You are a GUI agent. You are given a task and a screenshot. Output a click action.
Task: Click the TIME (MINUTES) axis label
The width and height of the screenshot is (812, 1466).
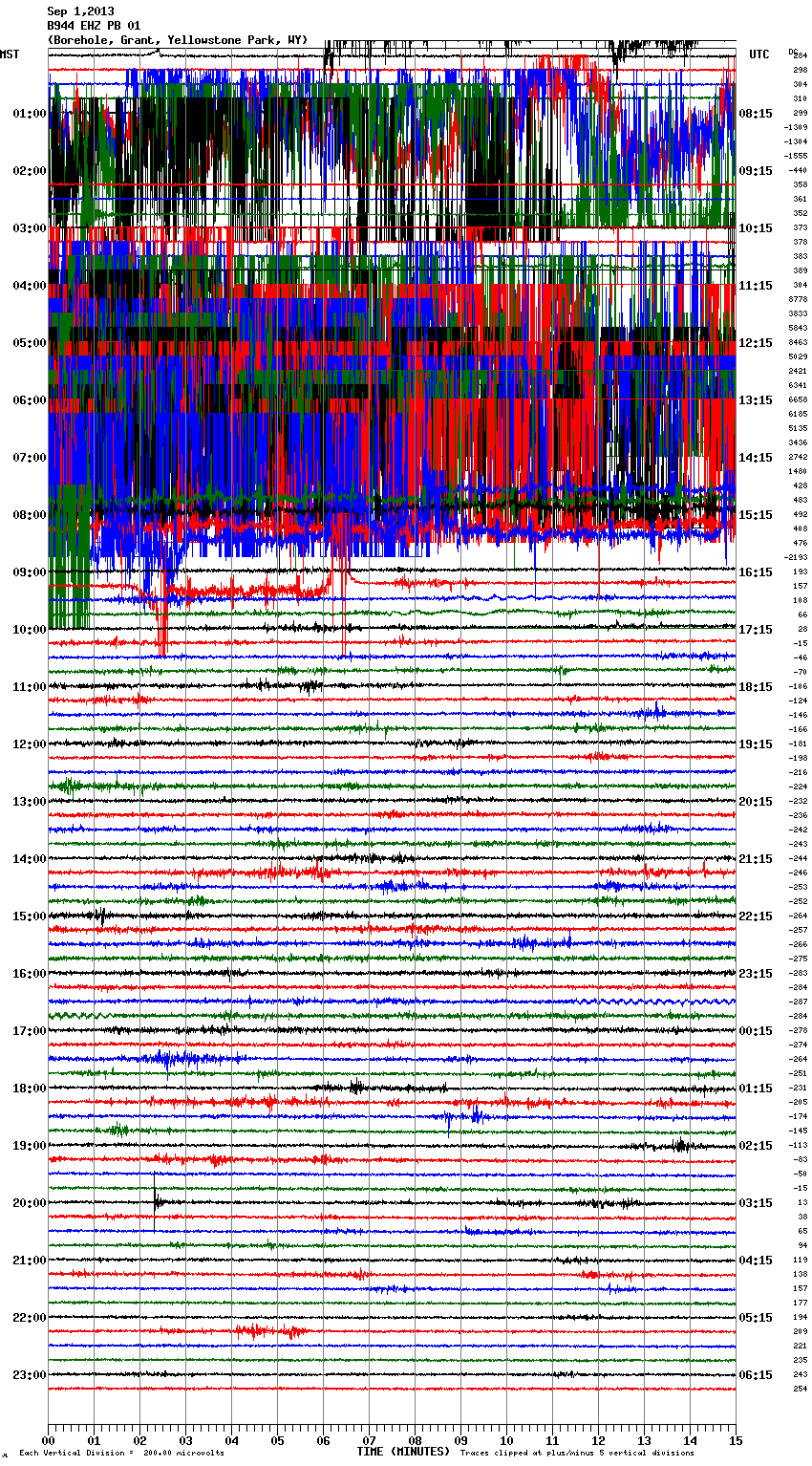(x=403, y=1452)
